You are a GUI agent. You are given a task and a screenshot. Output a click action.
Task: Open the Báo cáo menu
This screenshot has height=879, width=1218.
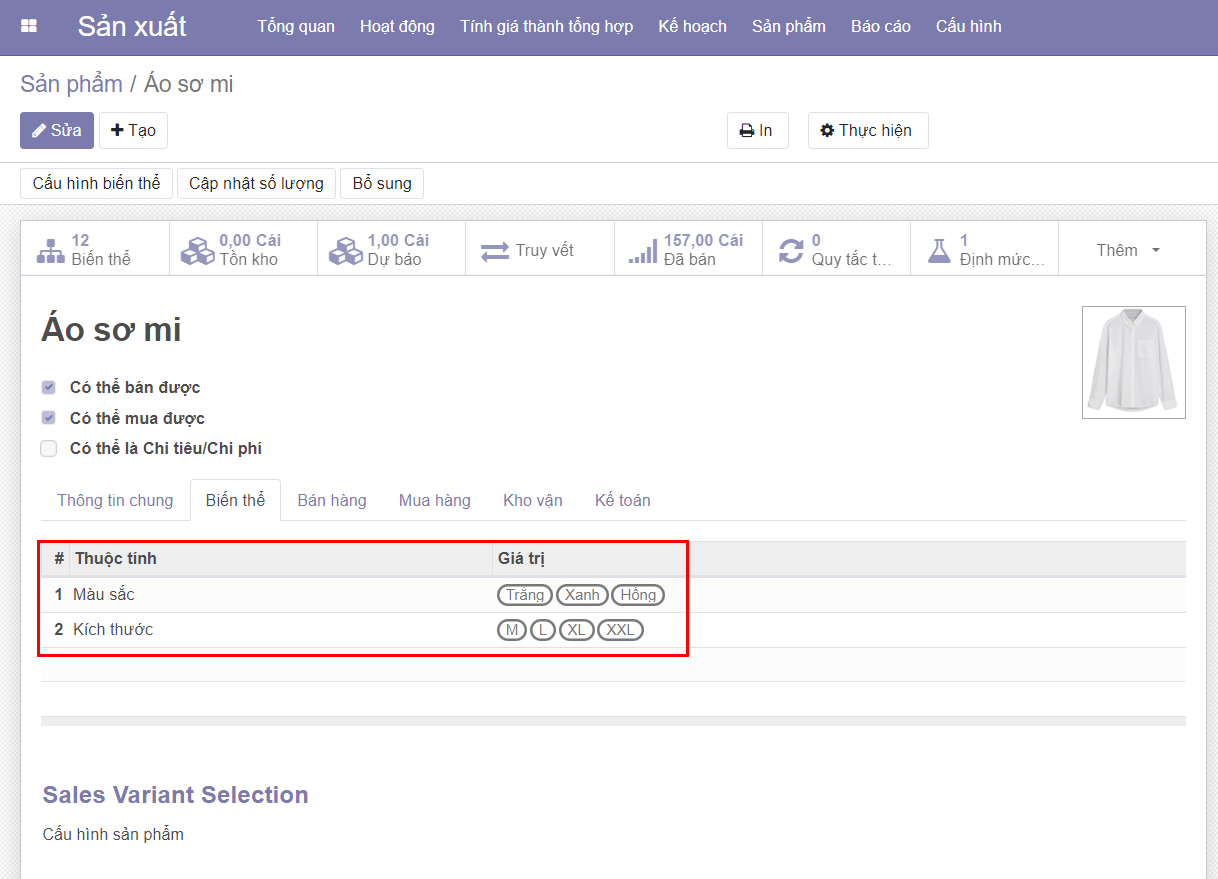(x=880, y=26)
